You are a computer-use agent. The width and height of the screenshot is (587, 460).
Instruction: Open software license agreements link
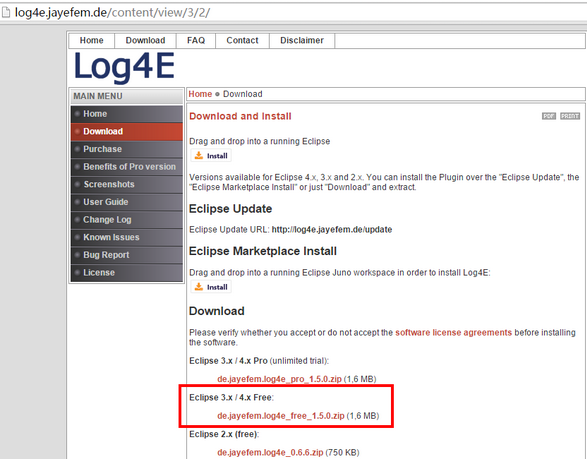(x=453, y=332)
